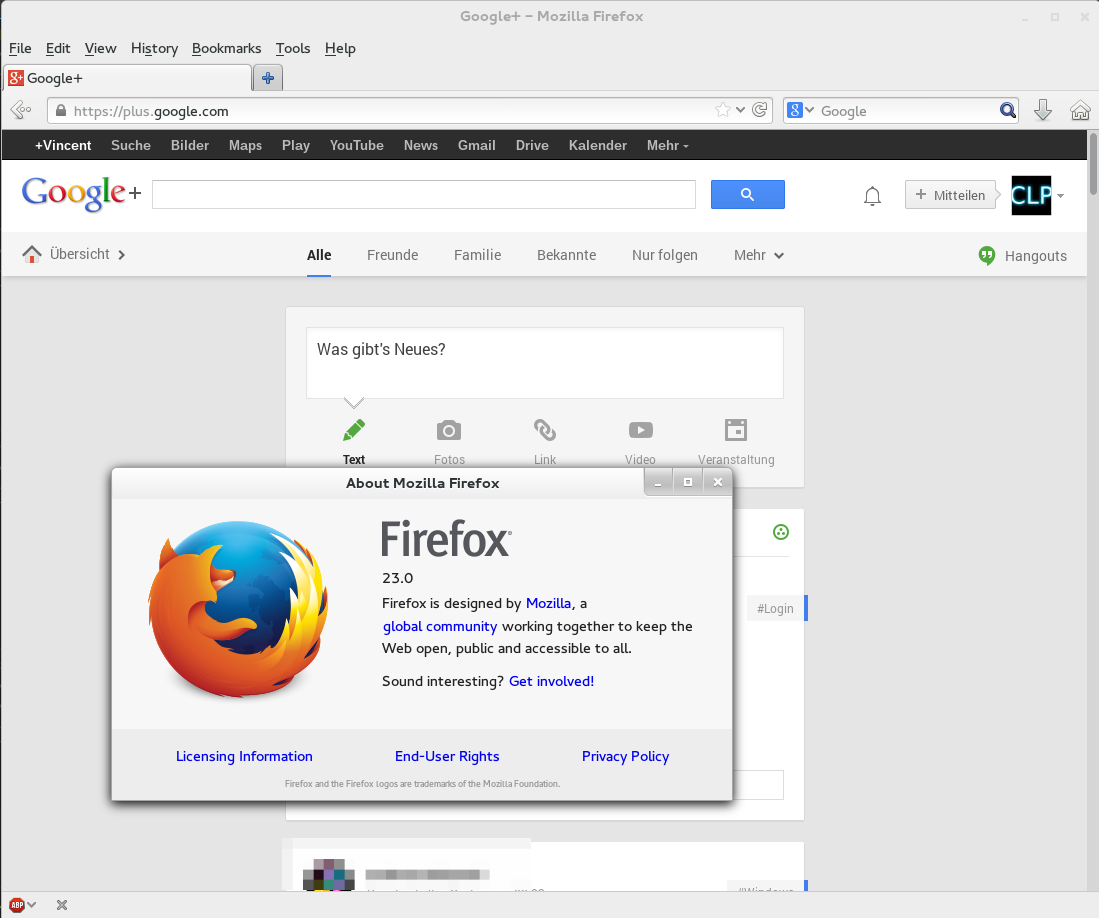Click the Video play icon
Viewport: 1099px width, 918px height.
[x=641, y=431]
